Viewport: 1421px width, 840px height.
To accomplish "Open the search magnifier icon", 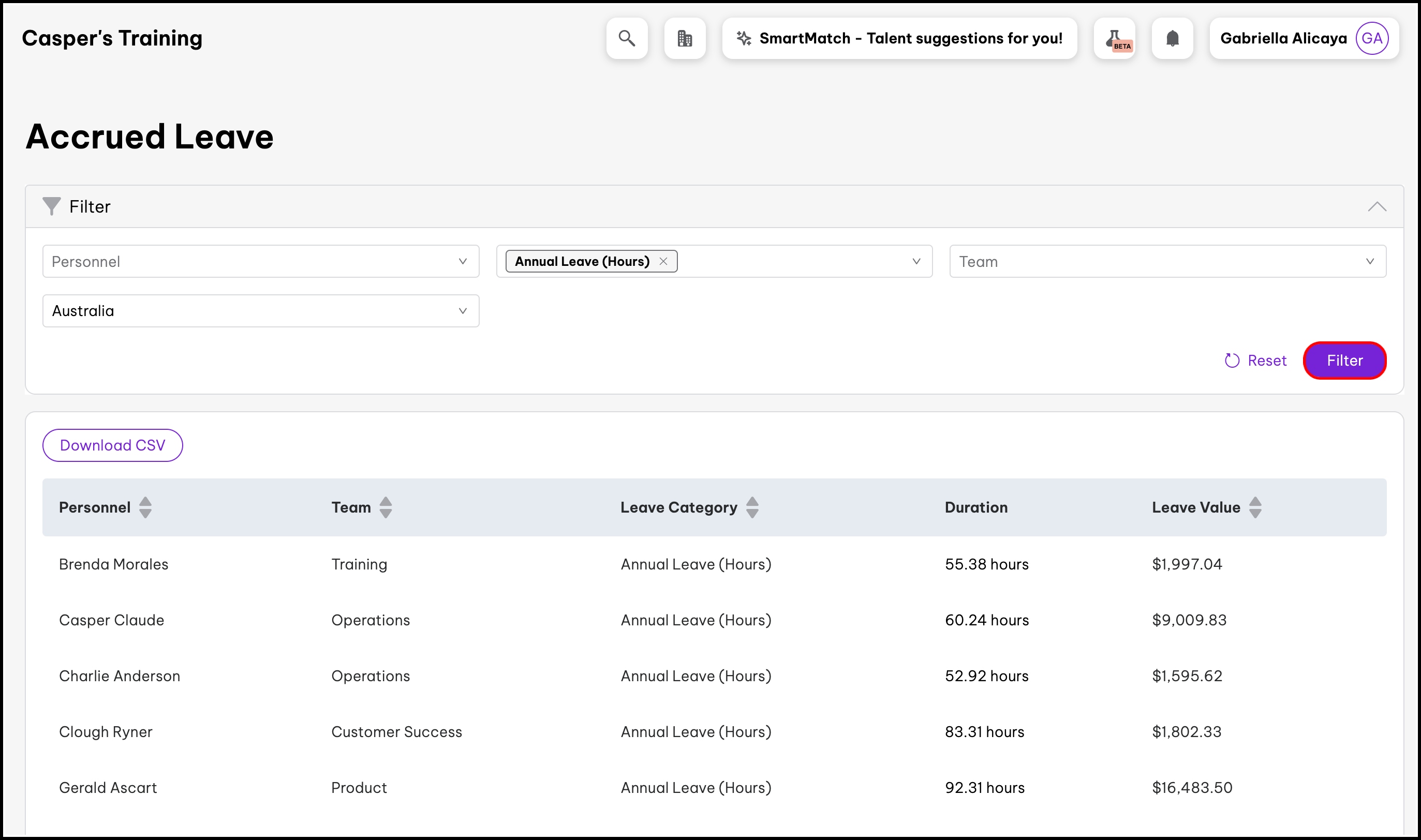I will pyautogui.click(x=627, y=38).
